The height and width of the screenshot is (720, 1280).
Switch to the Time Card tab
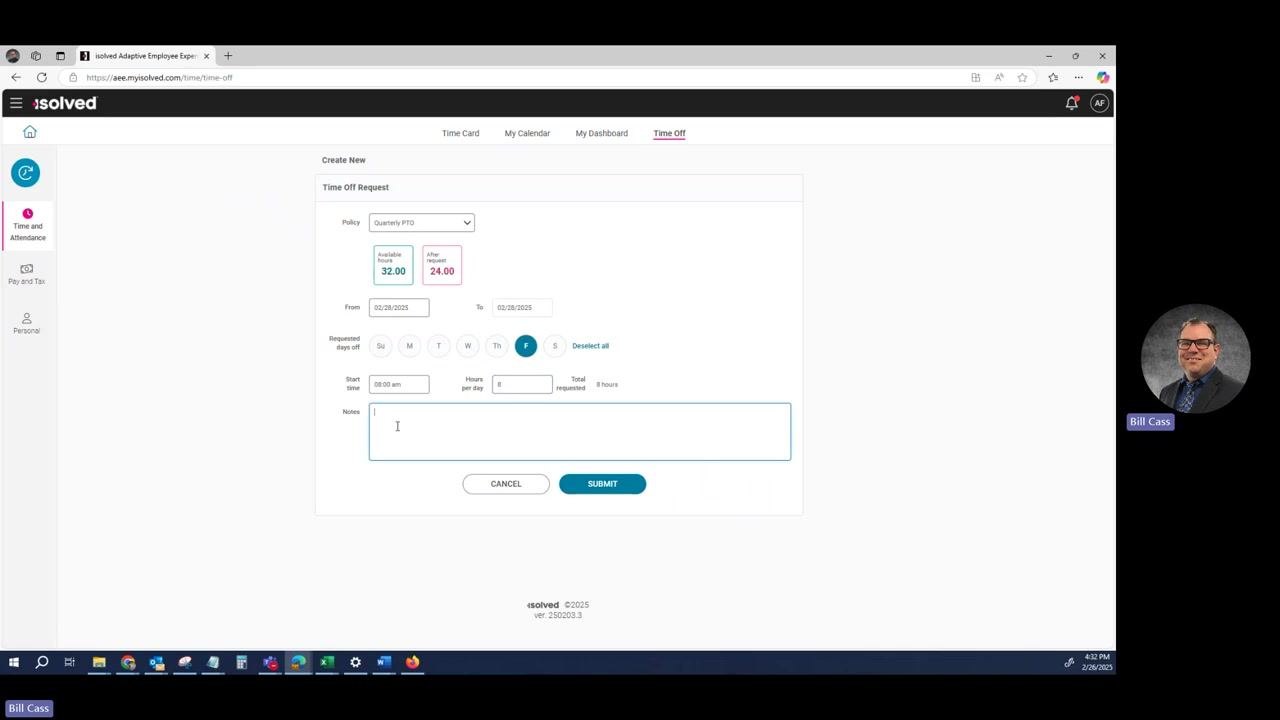tap(461, 133)
